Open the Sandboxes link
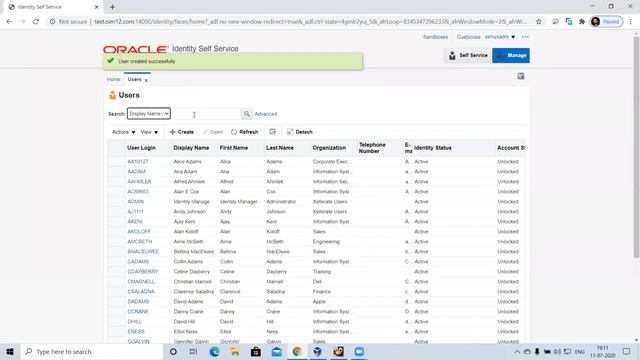 tap(436, 37)
